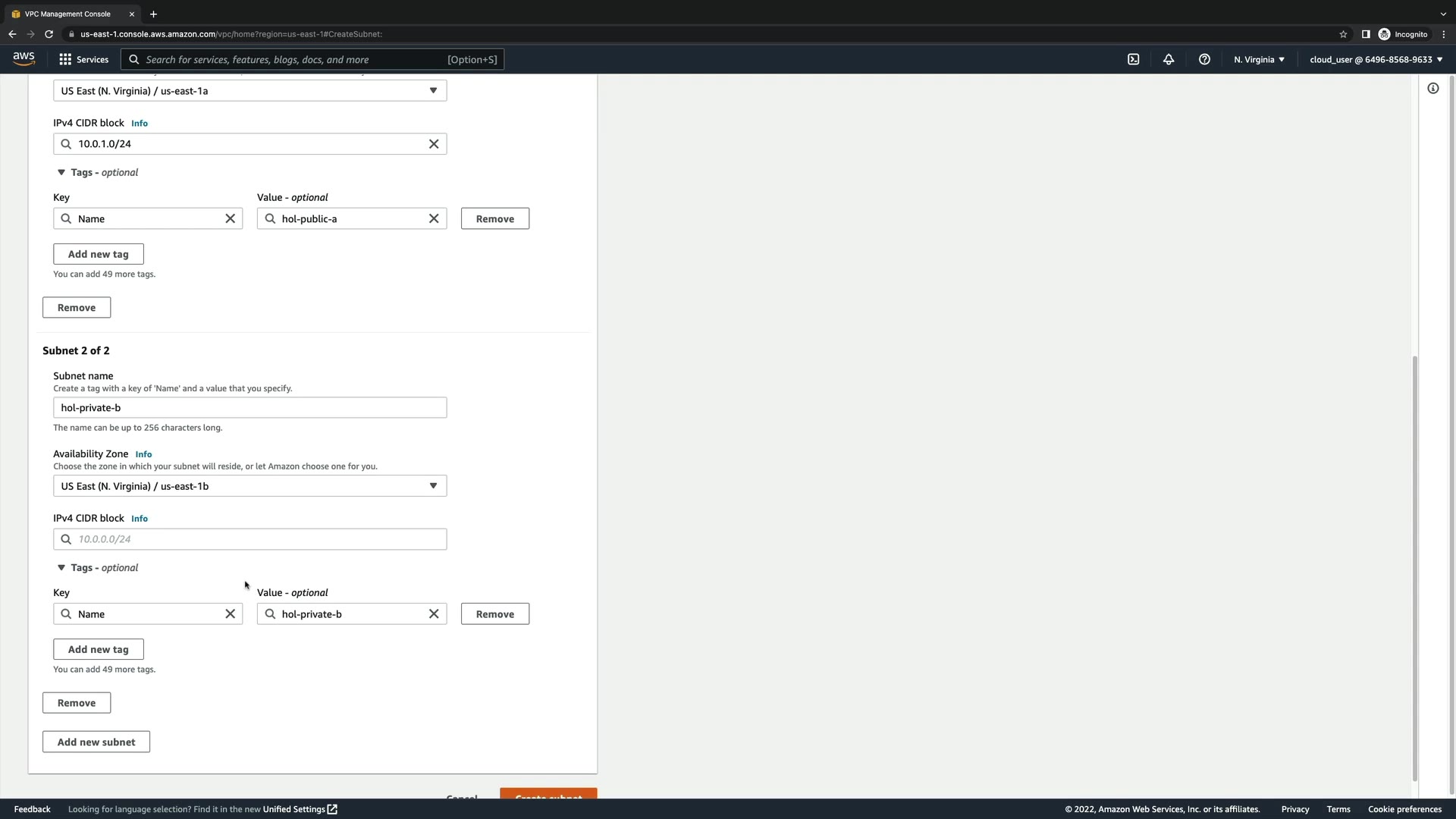Clear the hol-public-a tag value
The image size is (1456, 819).
pyautogui.click(x=434, y=218)
